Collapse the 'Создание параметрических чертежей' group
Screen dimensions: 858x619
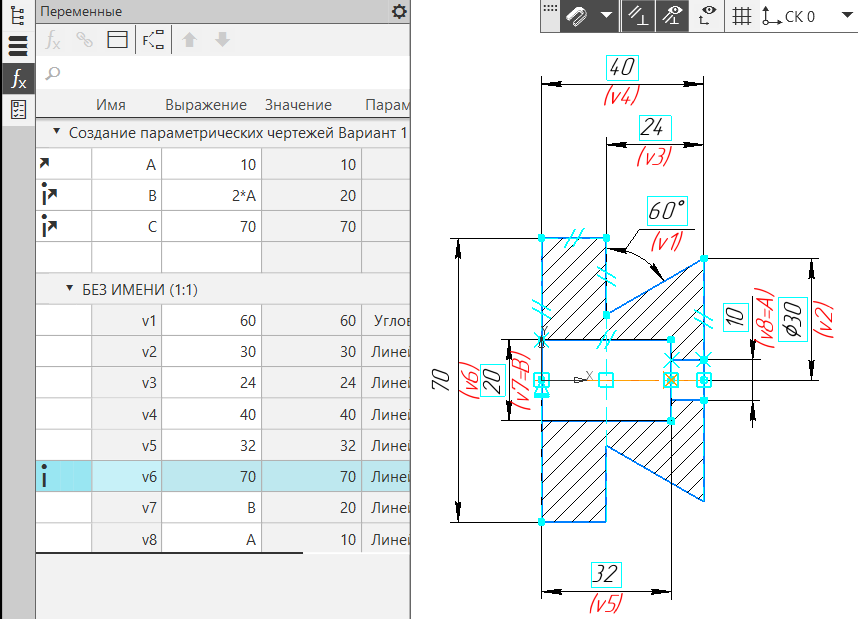pos(56,131)
